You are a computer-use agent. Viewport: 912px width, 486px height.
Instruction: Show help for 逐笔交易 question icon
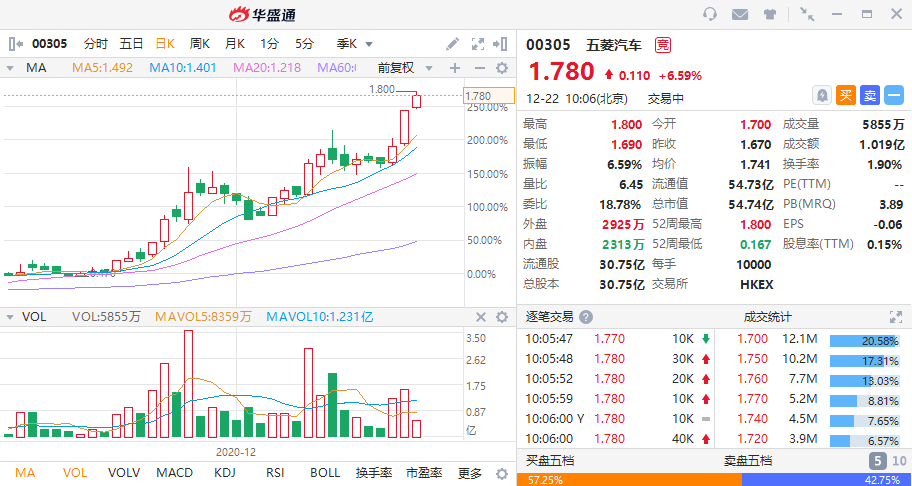[586, 317]
